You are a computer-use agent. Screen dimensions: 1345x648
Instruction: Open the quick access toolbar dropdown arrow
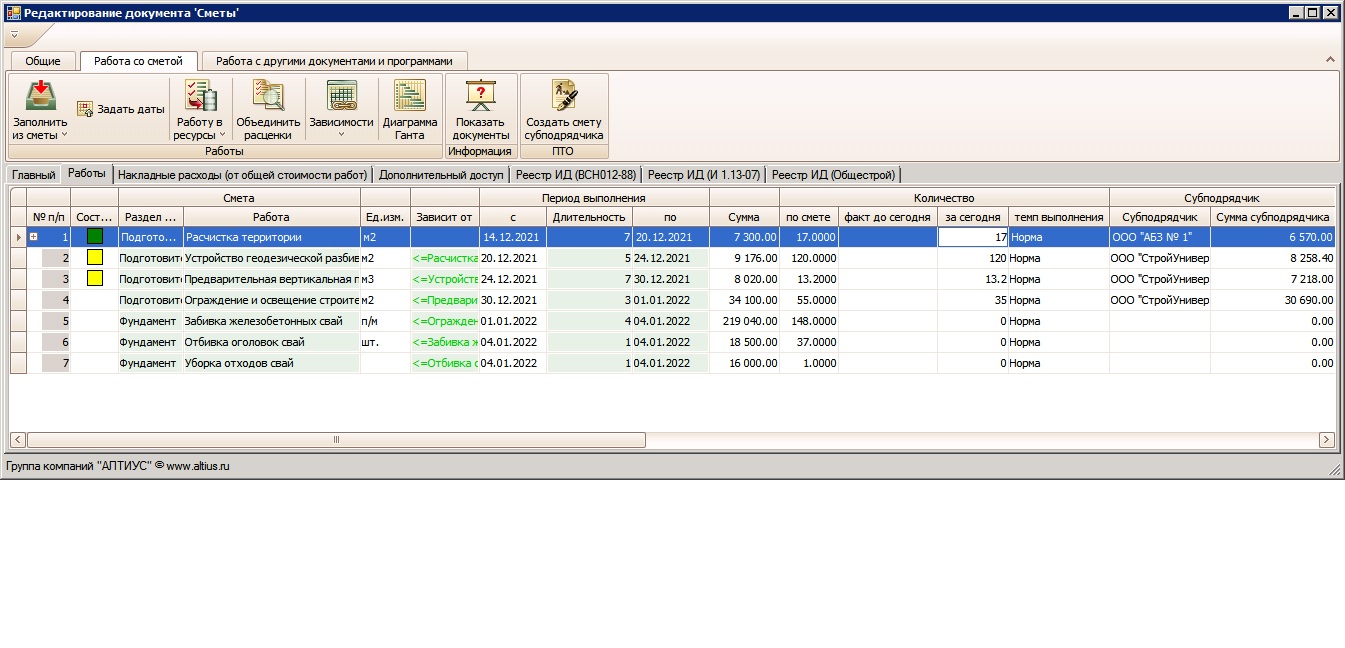tap(14, 34)
